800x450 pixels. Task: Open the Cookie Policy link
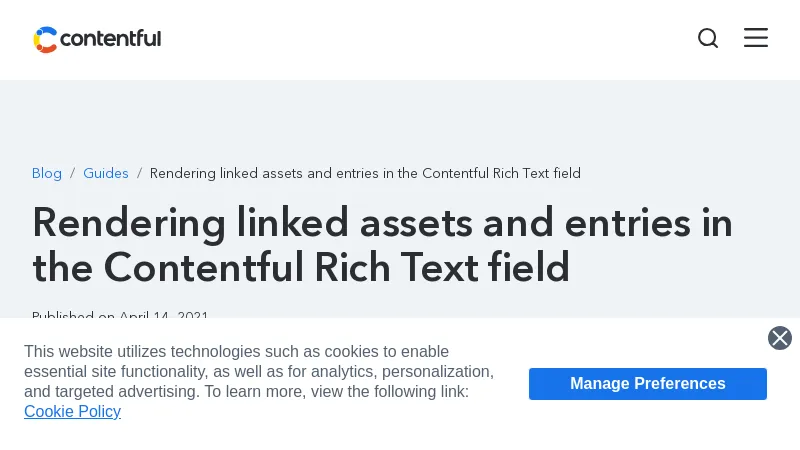click(x=72, y=411)
